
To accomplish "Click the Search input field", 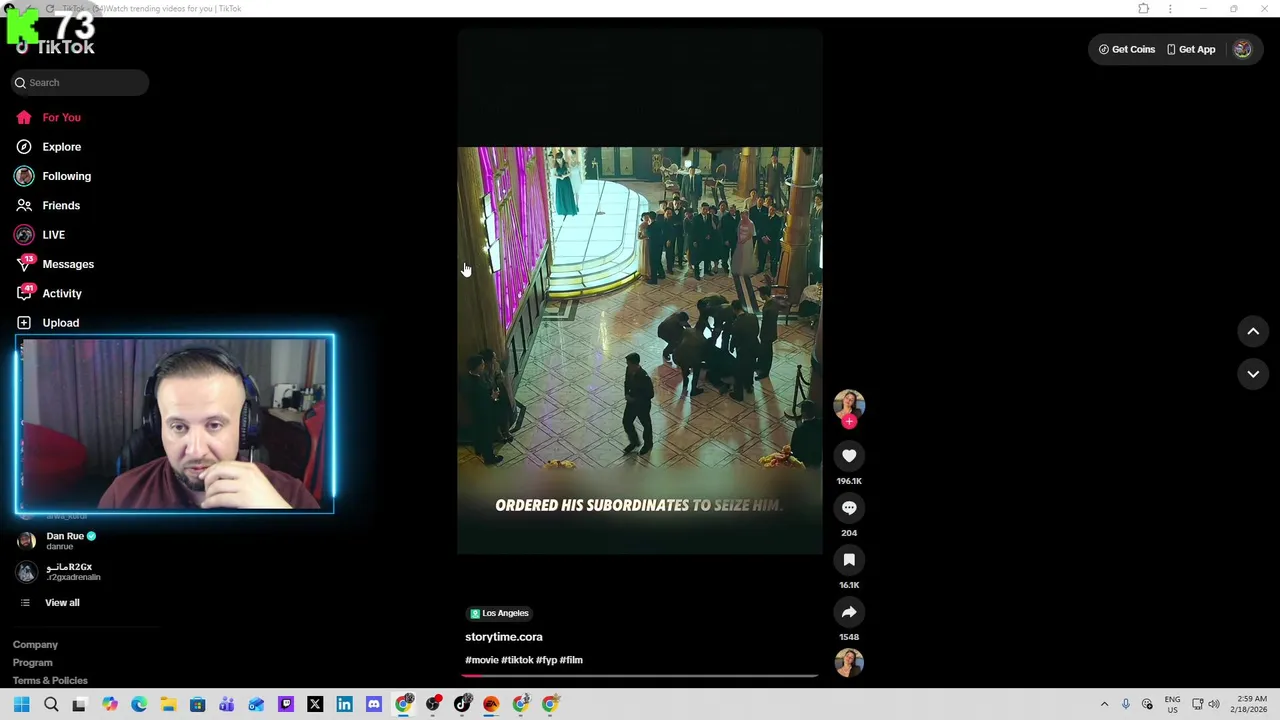I will click(80, 83).
